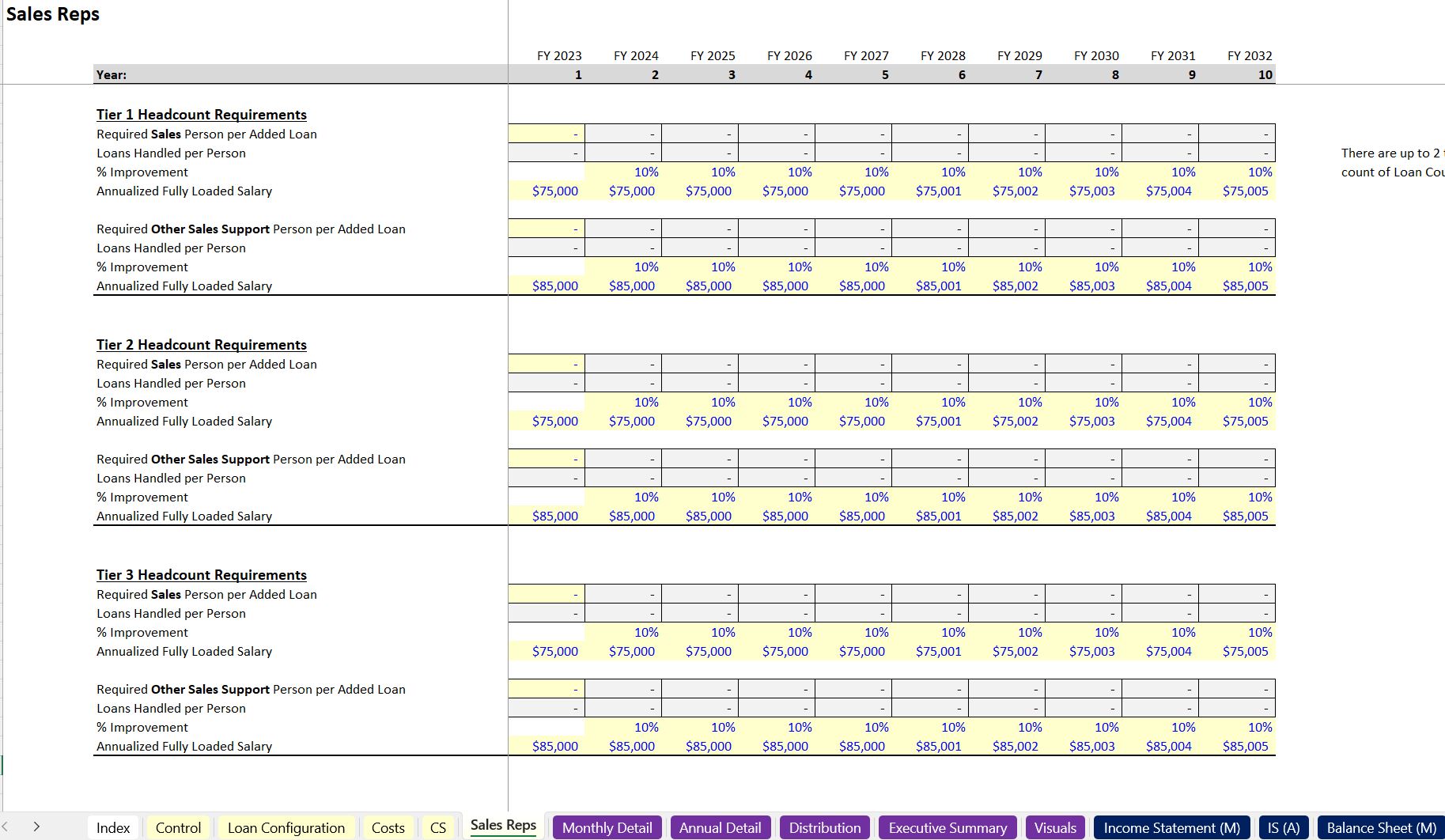Open the Loan Configuration tab

pyautogui.click(x=286, y=827)
